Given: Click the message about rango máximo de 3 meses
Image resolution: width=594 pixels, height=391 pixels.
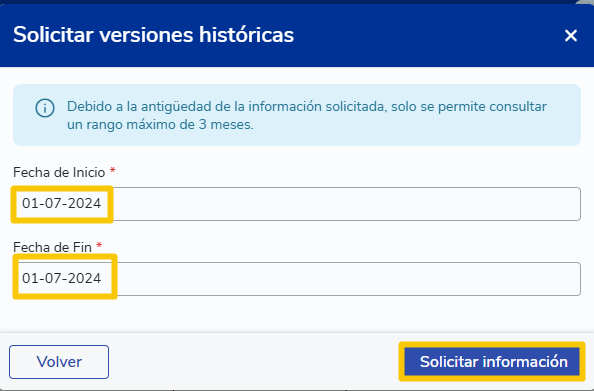Looking at the screenshot, I should (307, 115).
